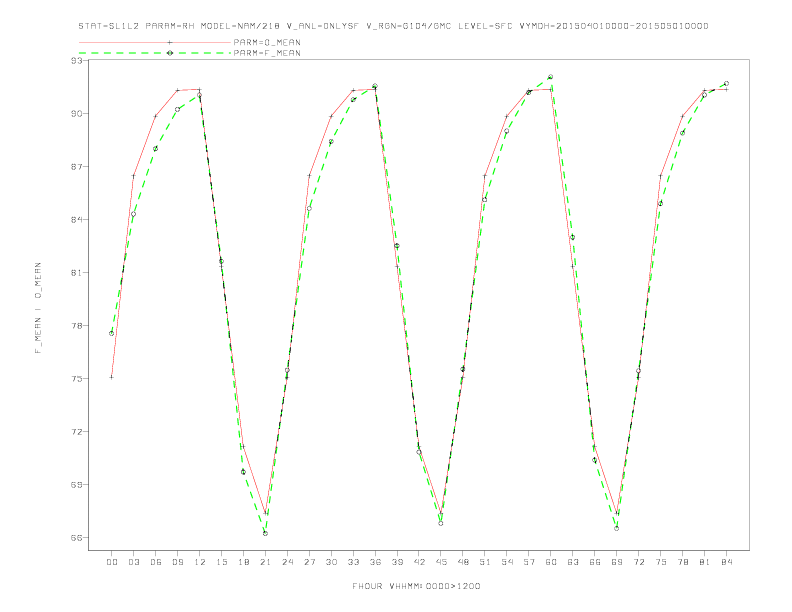Click the 78 y-axis tick label
This screenshot has width=792, height=612.
click(77, 326)
